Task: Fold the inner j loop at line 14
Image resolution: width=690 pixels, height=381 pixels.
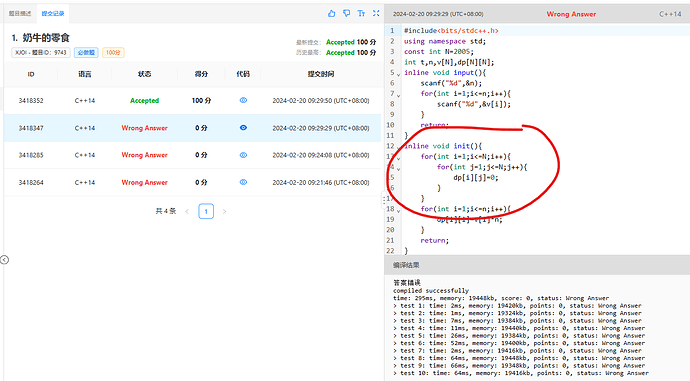Action: 399,168
